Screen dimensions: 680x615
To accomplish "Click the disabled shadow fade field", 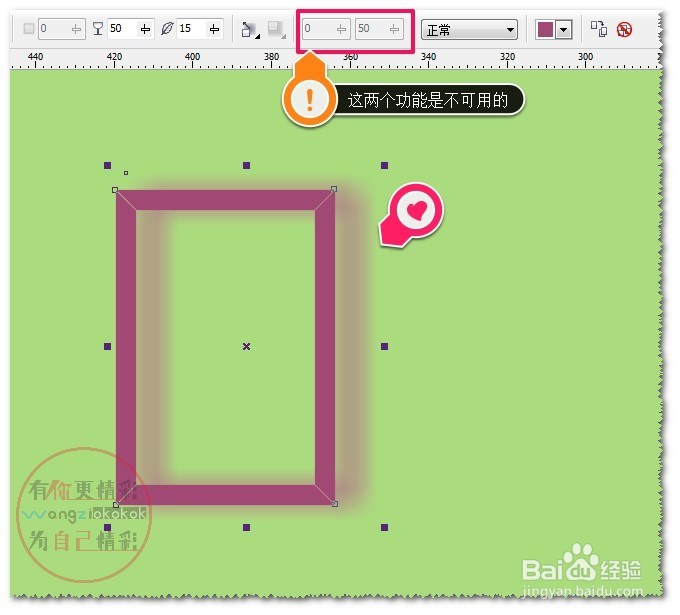I will click(326, 29).
